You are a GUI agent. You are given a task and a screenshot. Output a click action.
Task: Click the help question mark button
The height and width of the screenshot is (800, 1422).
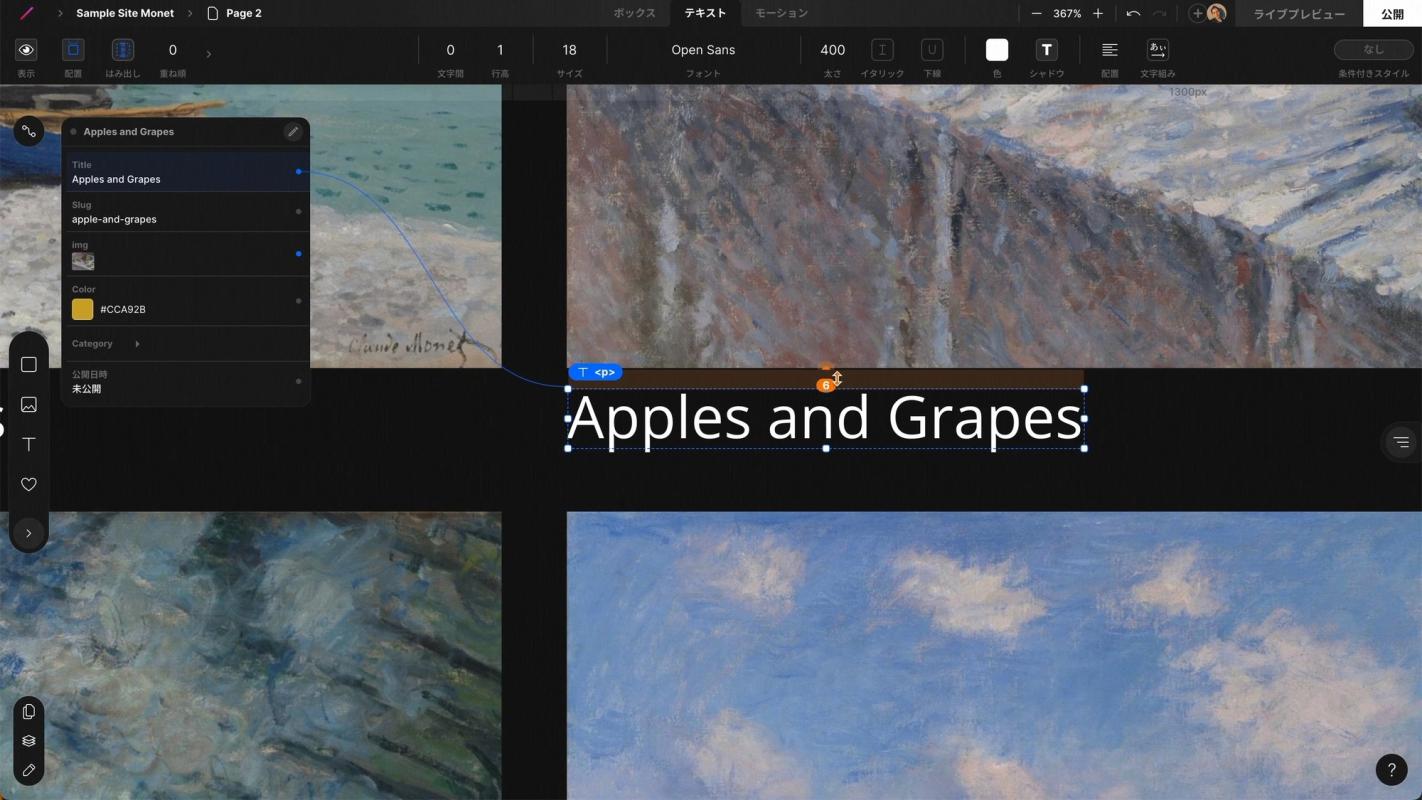tap(1391, 769)
